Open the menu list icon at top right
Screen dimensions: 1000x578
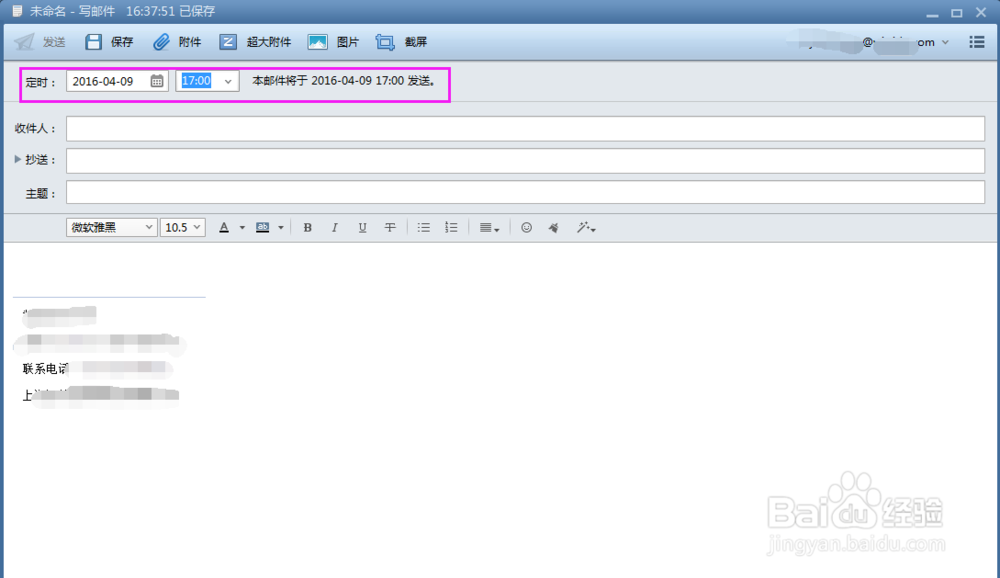coord(977,42)
